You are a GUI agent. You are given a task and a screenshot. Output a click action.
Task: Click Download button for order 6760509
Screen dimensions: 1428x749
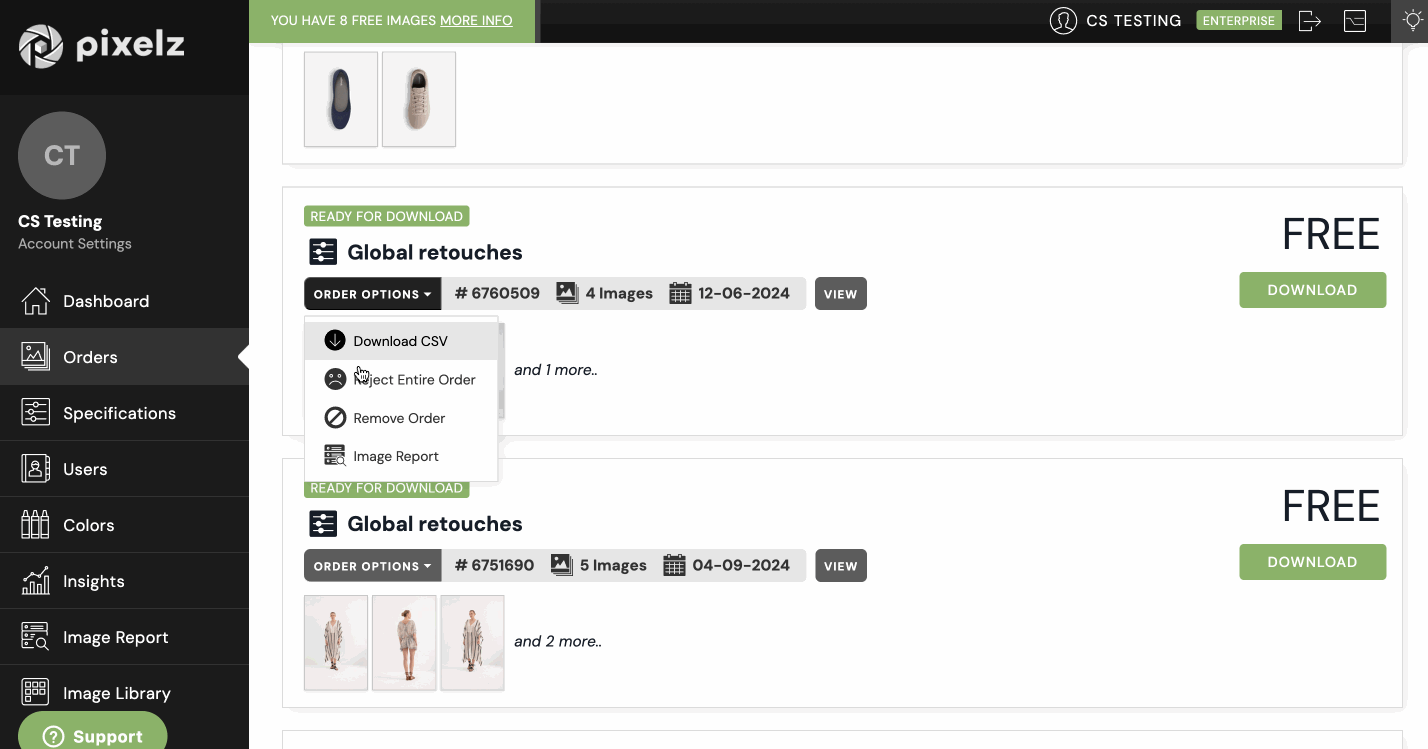pos(1312,290)
